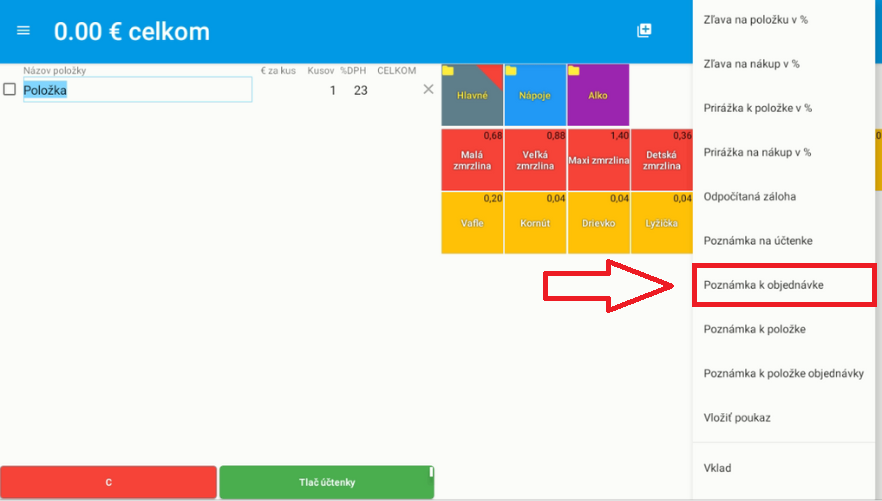Open the hamburger navigation menu
882x501 pixels.
[24, 31]
